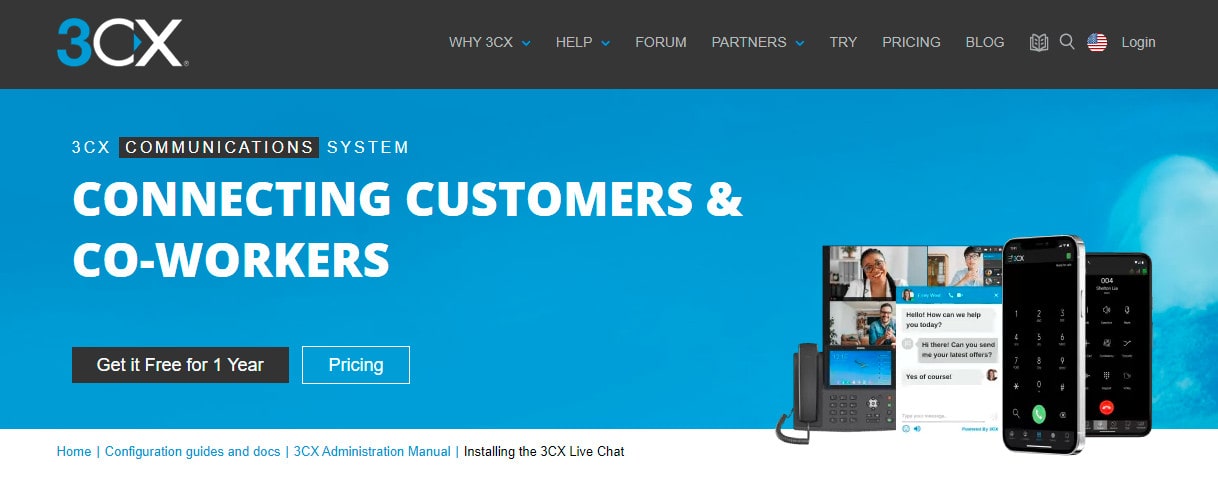Image resolution: width=1218 pixels, height=481 pixels.
Task: Click the live chat window image
Action: coord(949,361)
